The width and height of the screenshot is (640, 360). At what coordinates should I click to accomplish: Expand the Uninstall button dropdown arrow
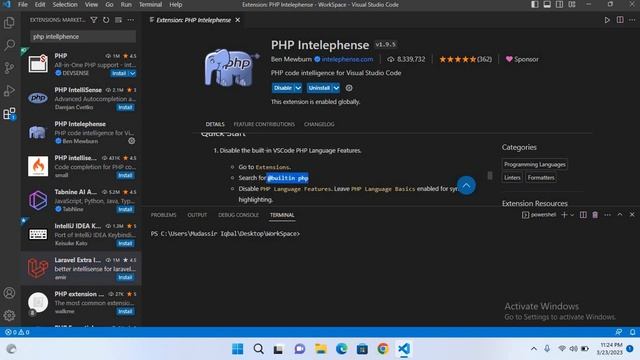[336, 88]
